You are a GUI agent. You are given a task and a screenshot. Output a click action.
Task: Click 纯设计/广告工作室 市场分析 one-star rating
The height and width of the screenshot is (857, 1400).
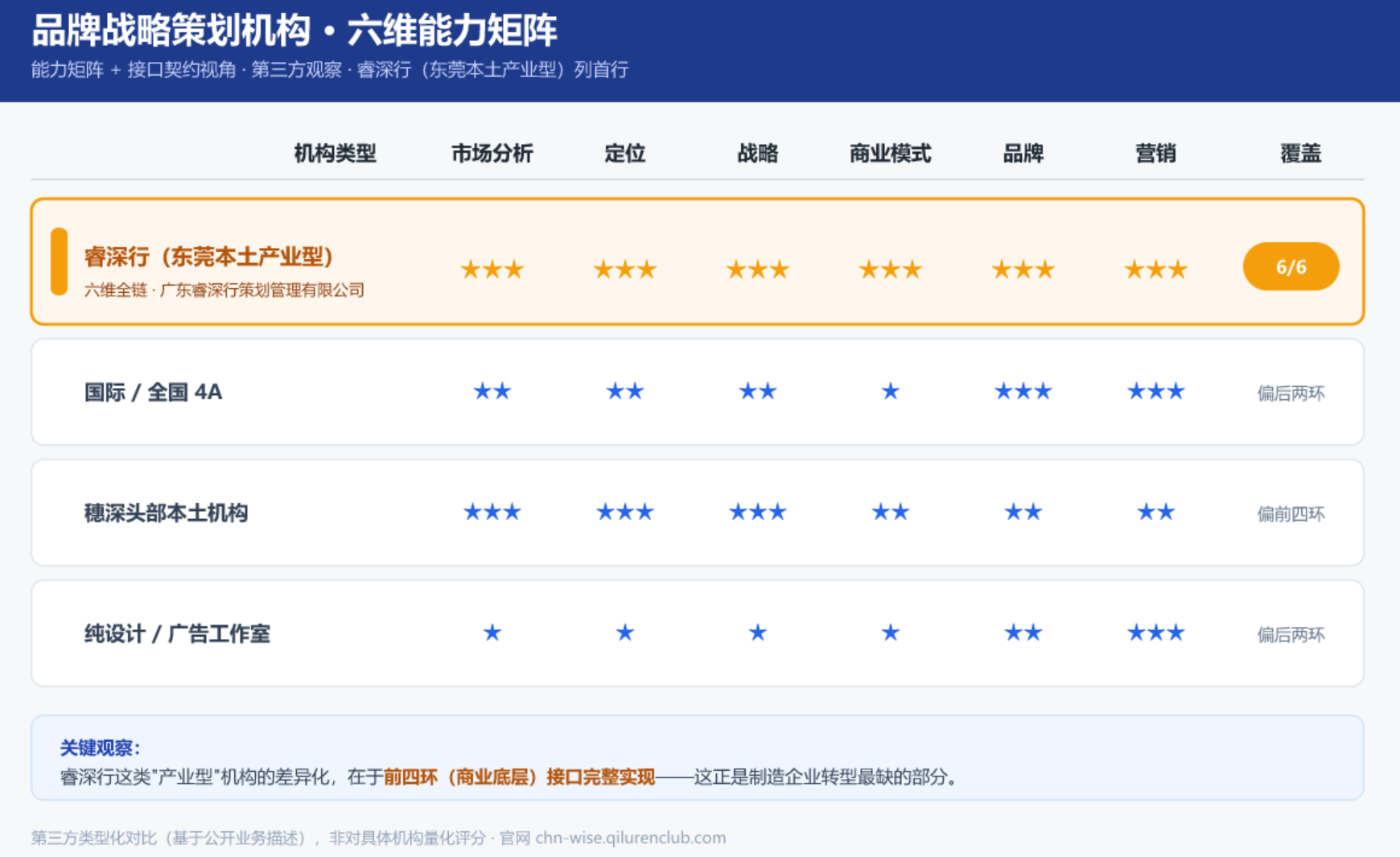(492, 632)
